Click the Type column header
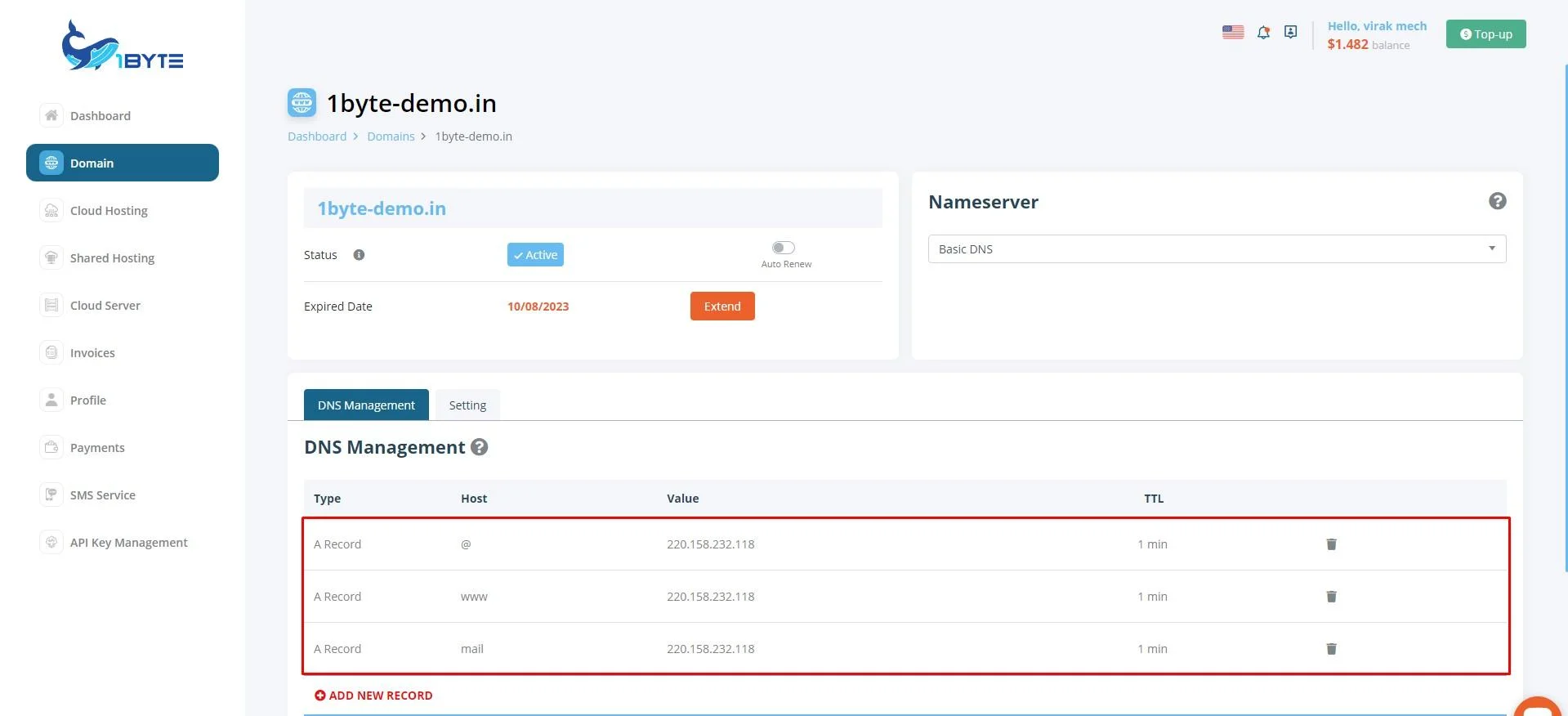Screen dimensions: 1568x716 pos(327,499)
